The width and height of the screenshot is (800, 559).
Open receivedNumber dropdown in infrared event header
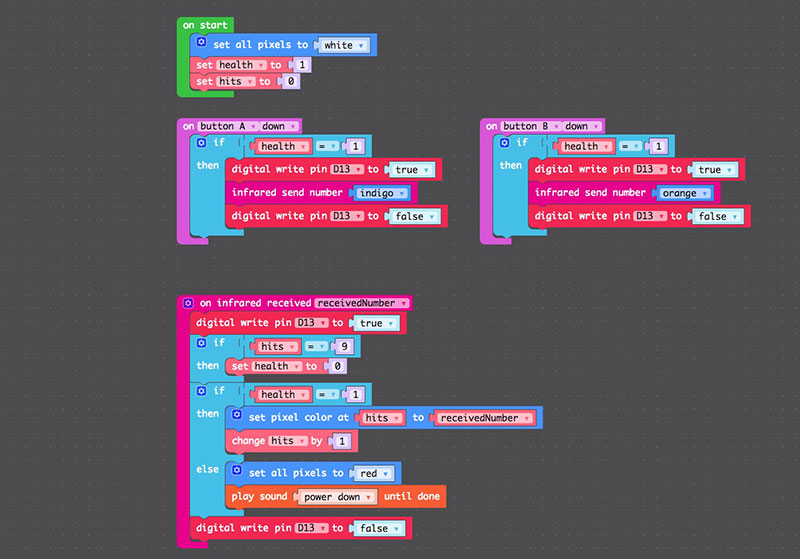click(362, 302)
